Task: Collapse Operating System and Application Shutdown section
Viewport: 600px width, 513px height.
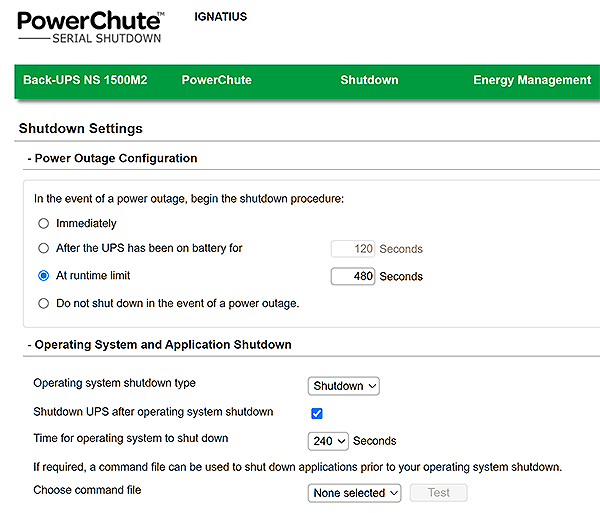Action: coord(159,345)
